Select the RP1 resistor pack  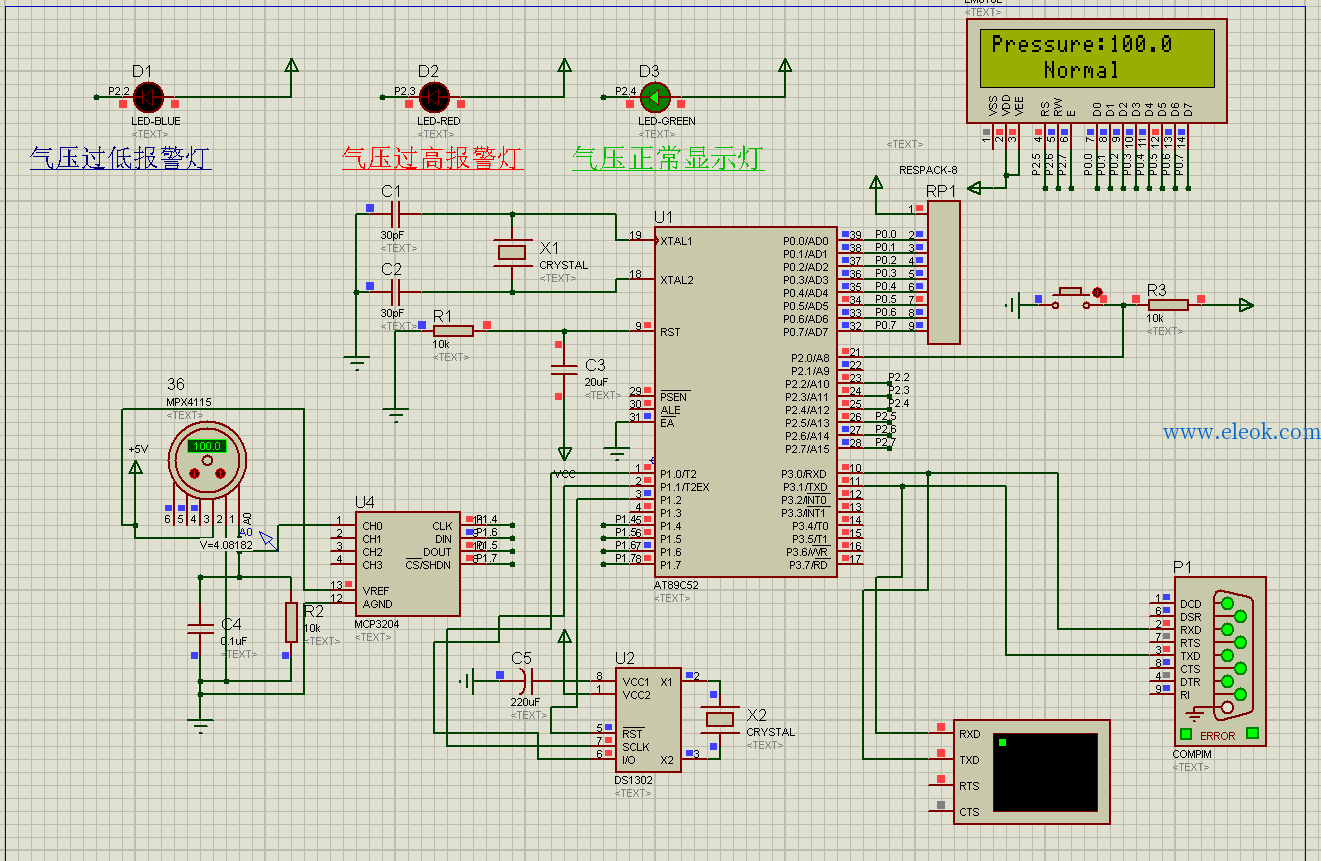click(x=943, y=272)
